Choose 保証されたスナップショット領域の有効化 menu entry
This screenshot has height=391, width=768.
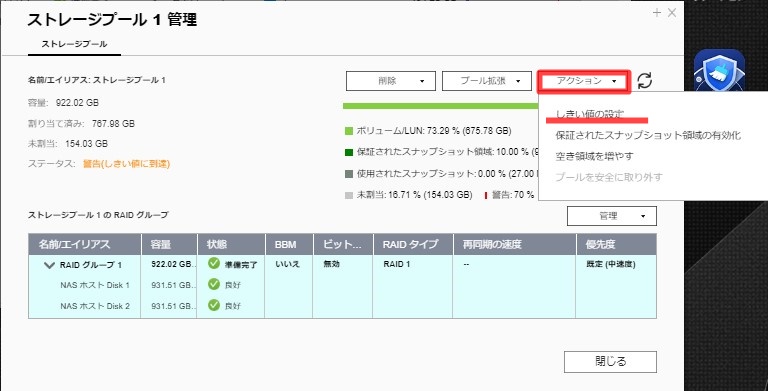click(648, 135)
